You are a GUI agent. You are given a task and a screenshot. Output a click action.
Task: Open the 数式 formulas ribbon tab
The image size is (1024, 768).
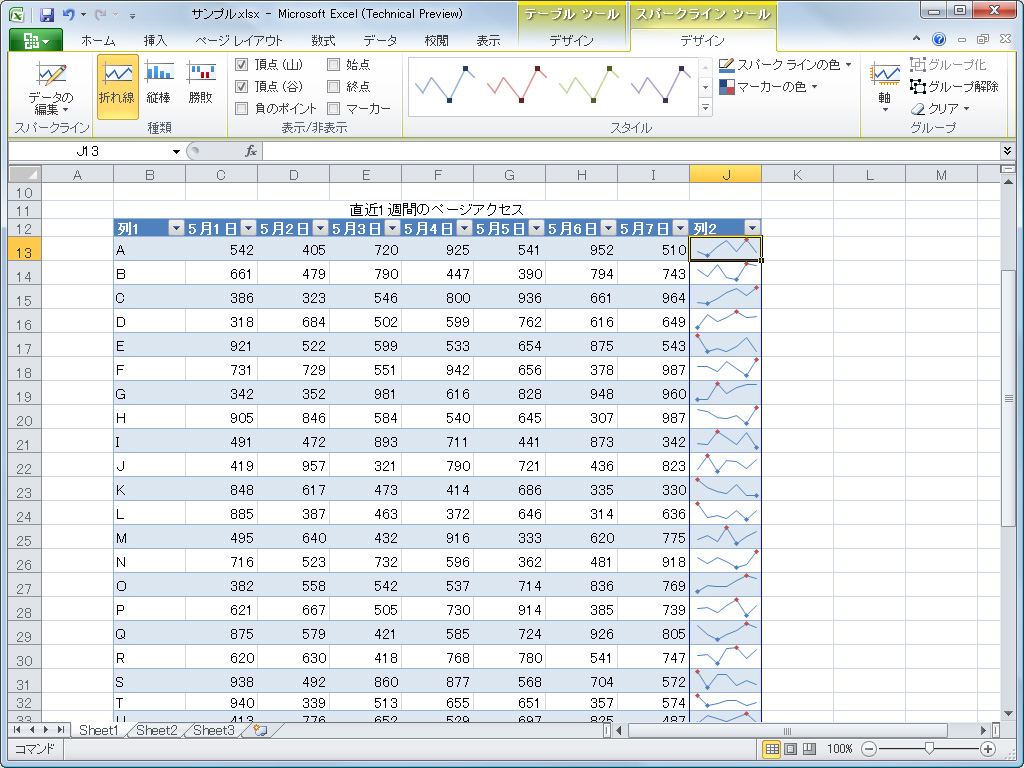(323, 41)
